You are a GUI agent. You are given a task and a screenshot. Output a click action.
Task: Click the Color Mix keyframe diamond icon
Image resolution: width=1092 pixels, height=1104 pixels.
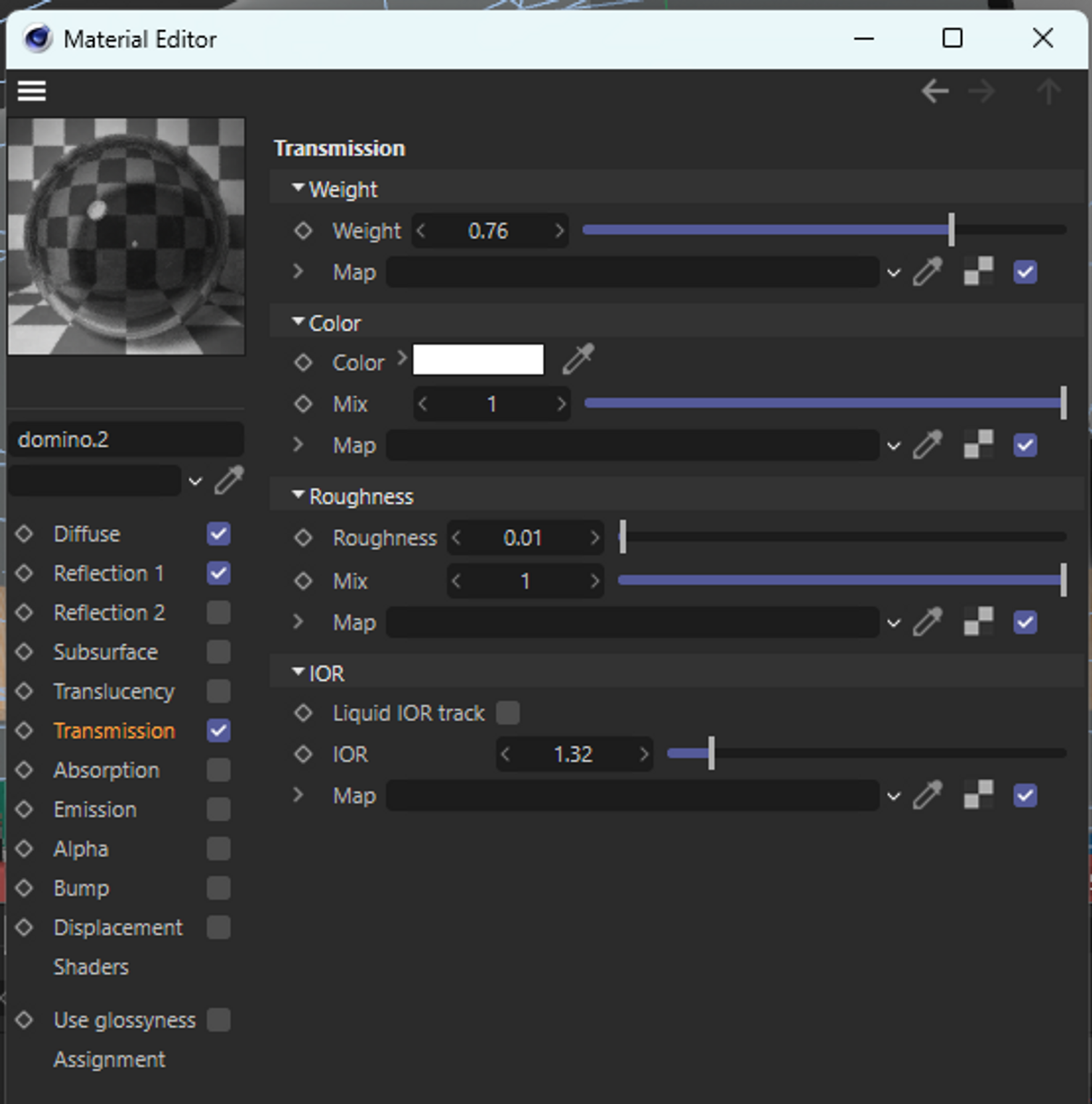[303, 404]
